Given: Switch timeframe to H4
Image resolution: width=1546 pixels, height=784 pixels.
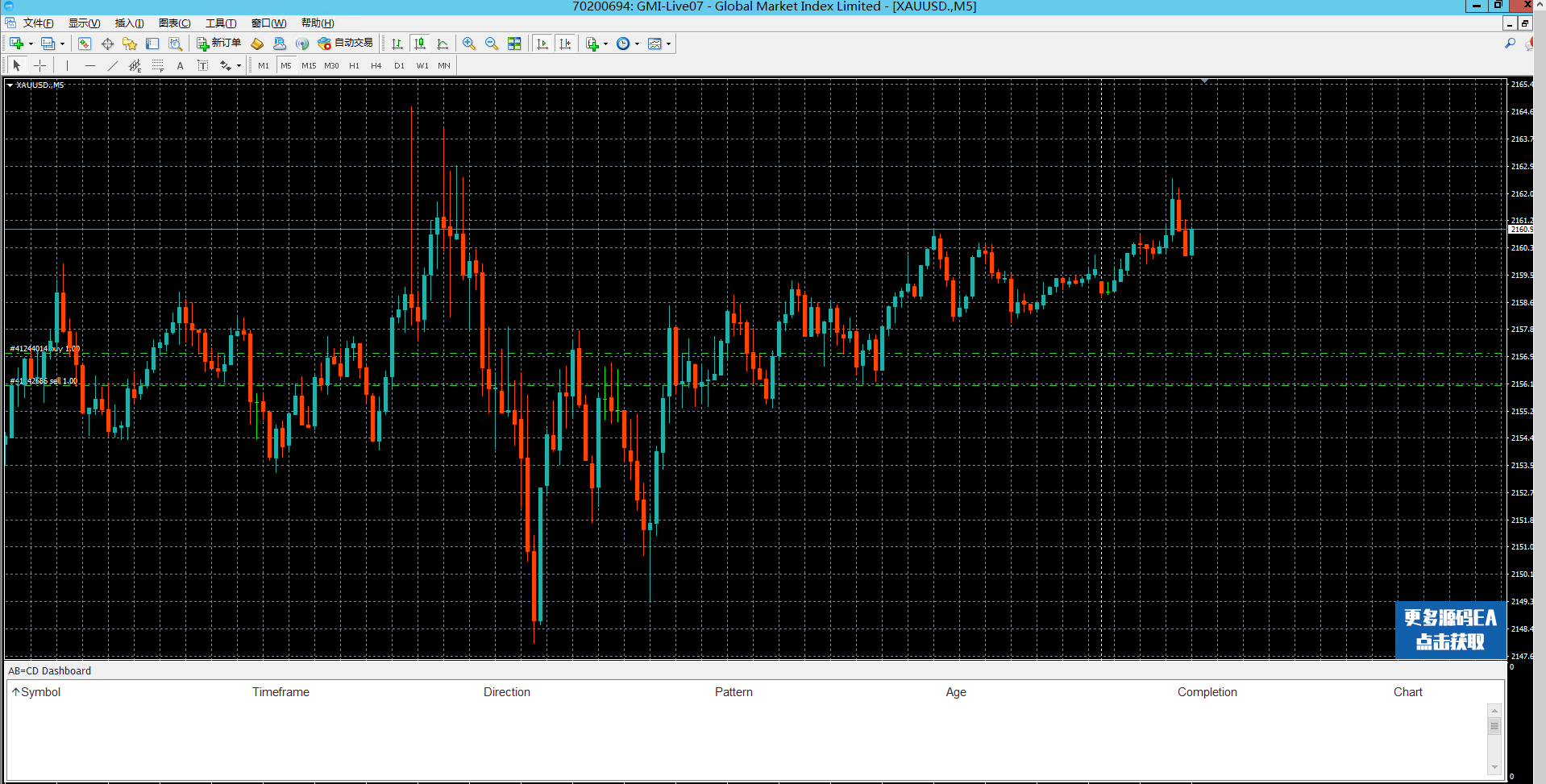Looking at the screenshot, I should [376, 65].
